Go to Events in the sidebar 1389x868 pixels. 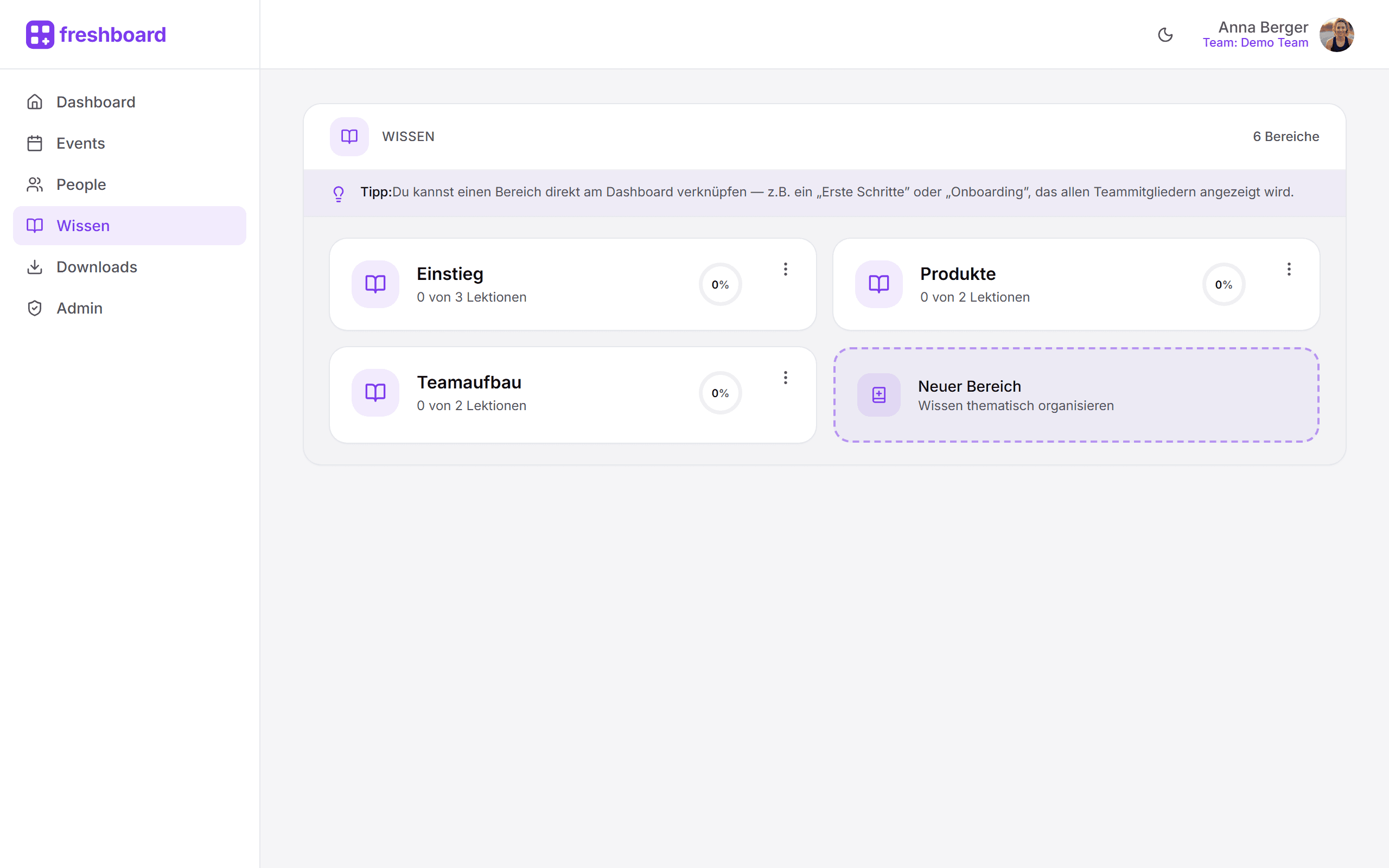[130, 143]
